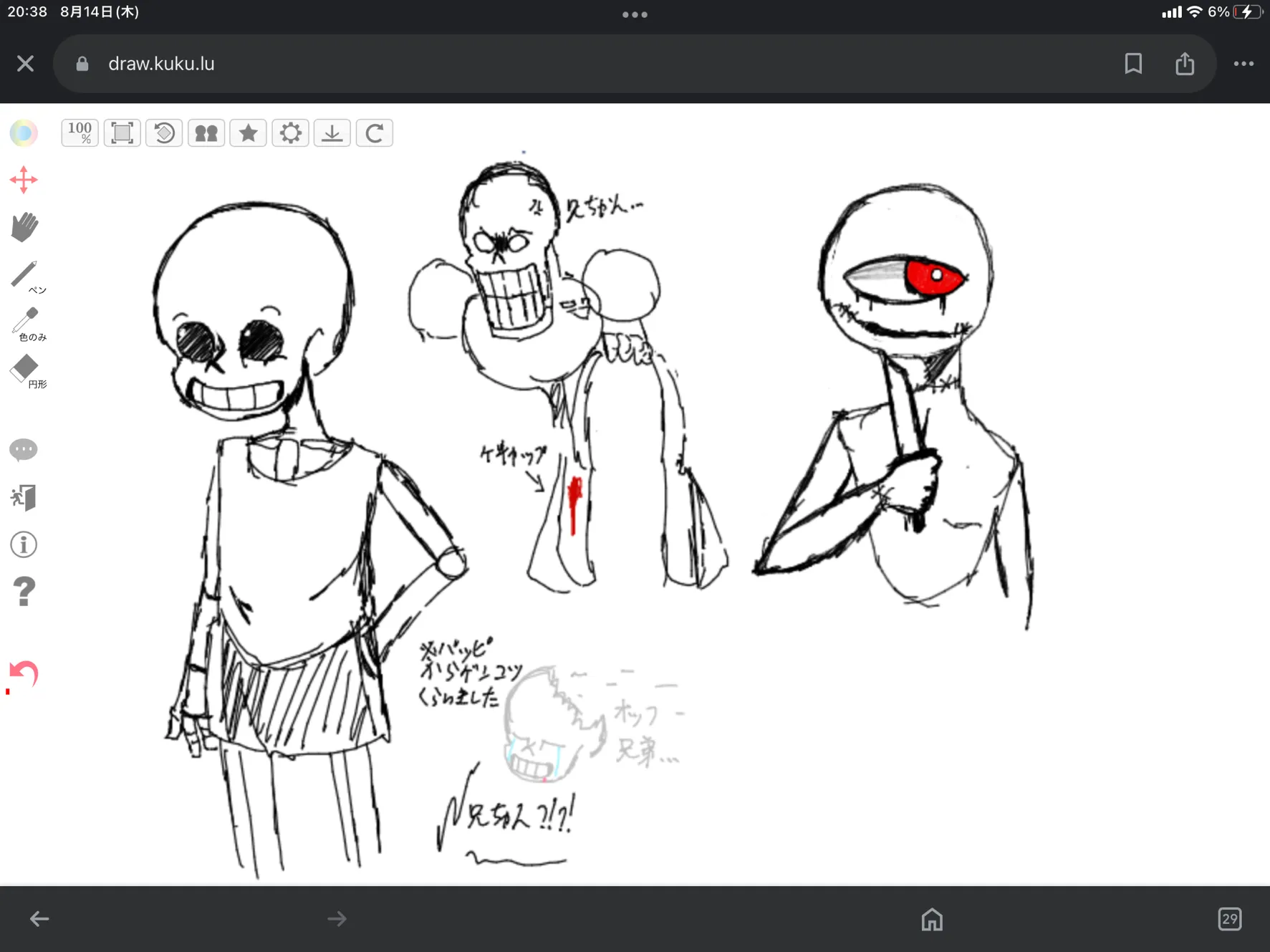Open the chat speech bubble
This screenshot has height=952, width=1270.
coord(24,449)
